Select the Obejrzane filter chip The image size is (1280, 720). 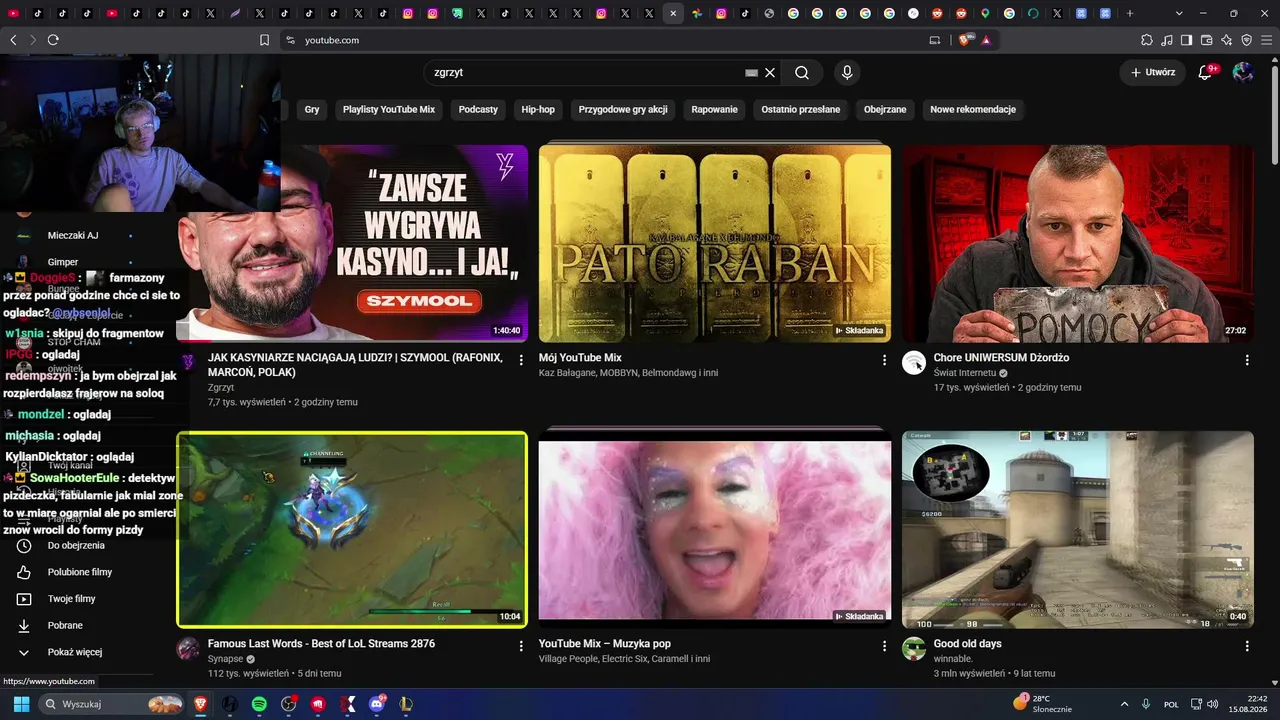(x=885, y=109)
